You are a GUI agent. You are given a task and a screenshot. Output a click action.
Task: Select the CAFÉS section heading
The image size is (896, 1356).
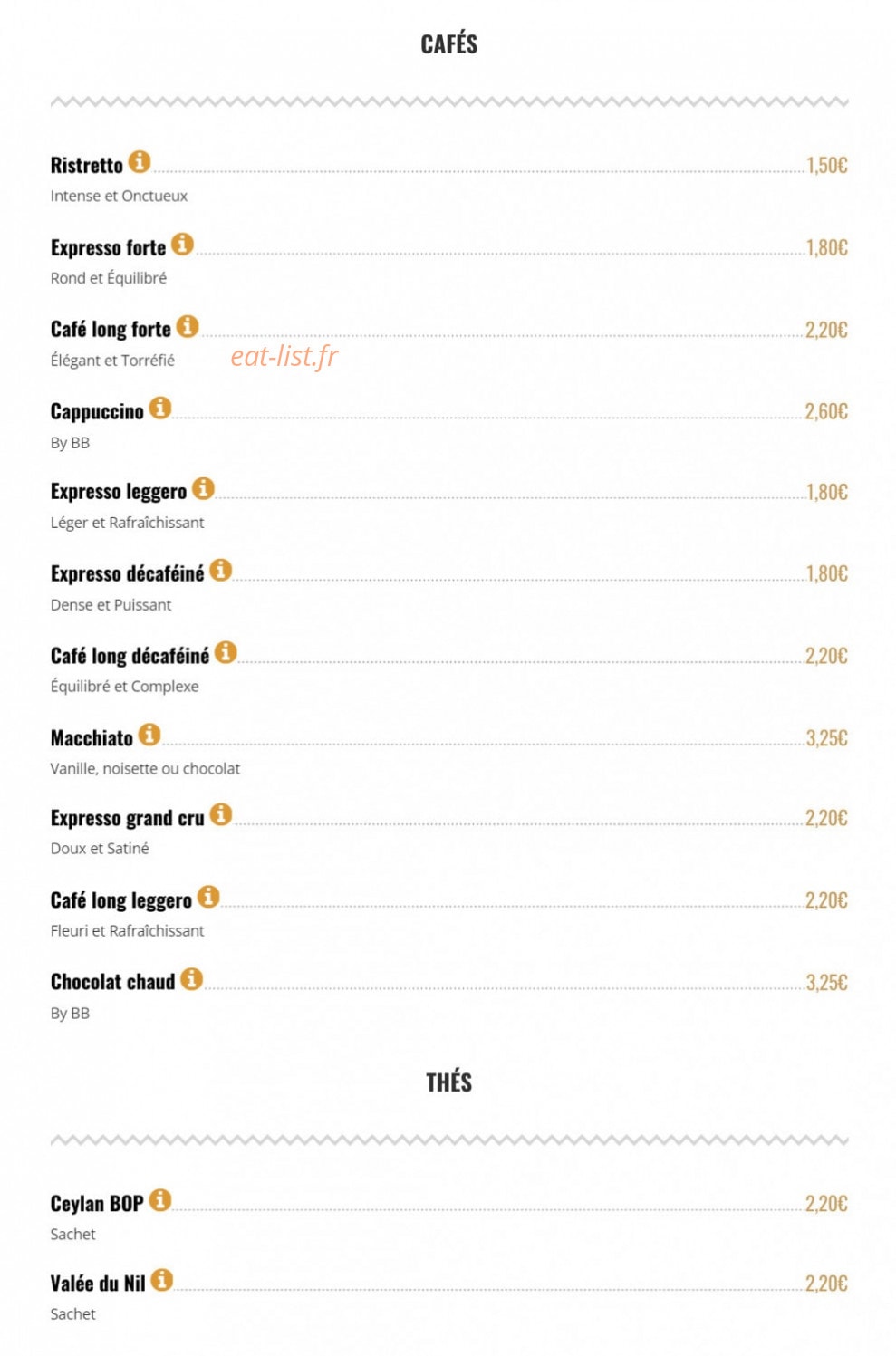point(449,43)
